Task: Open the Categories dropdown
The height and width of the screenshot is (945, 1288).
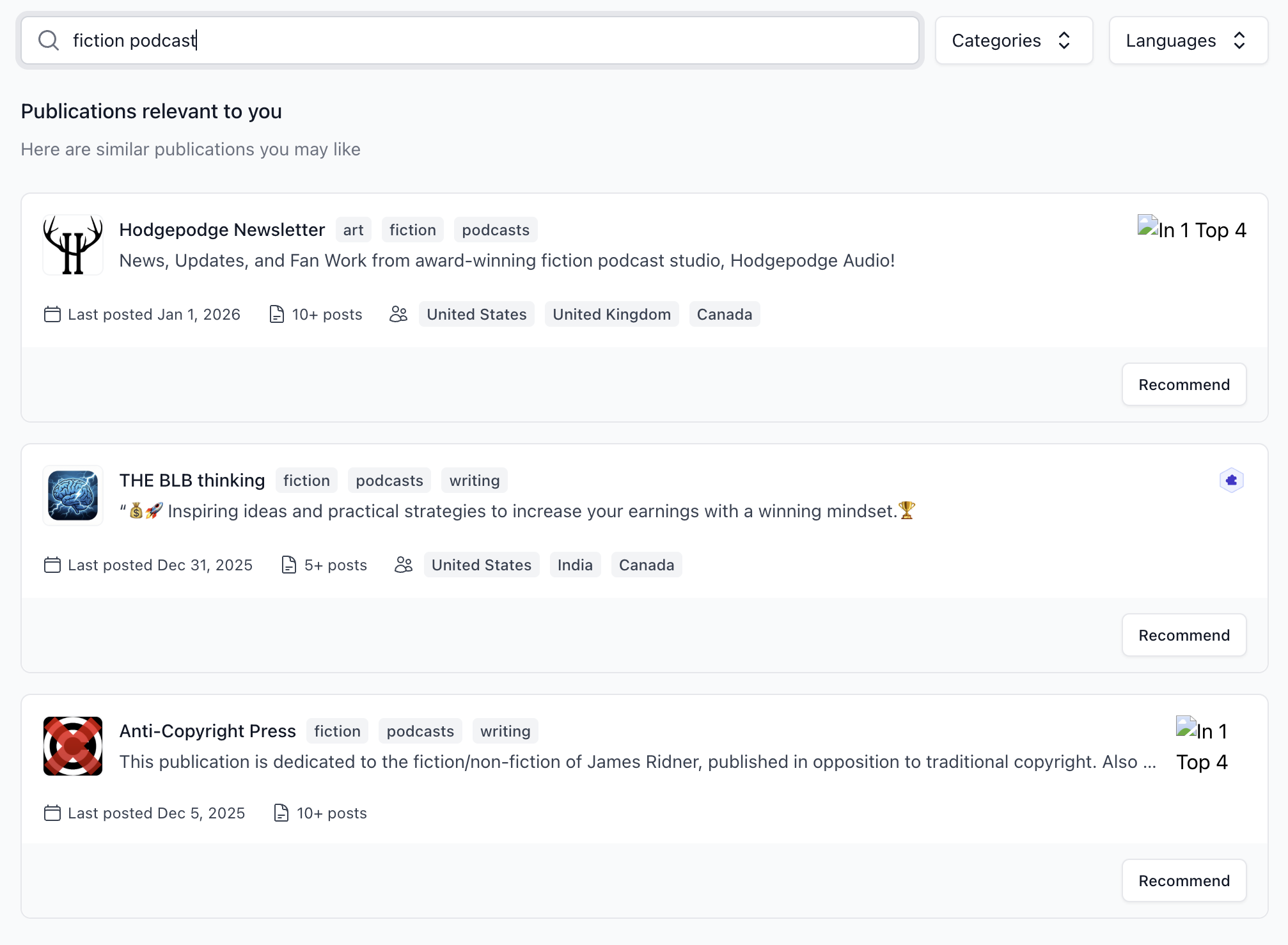Action: (x=1014, y=40)
